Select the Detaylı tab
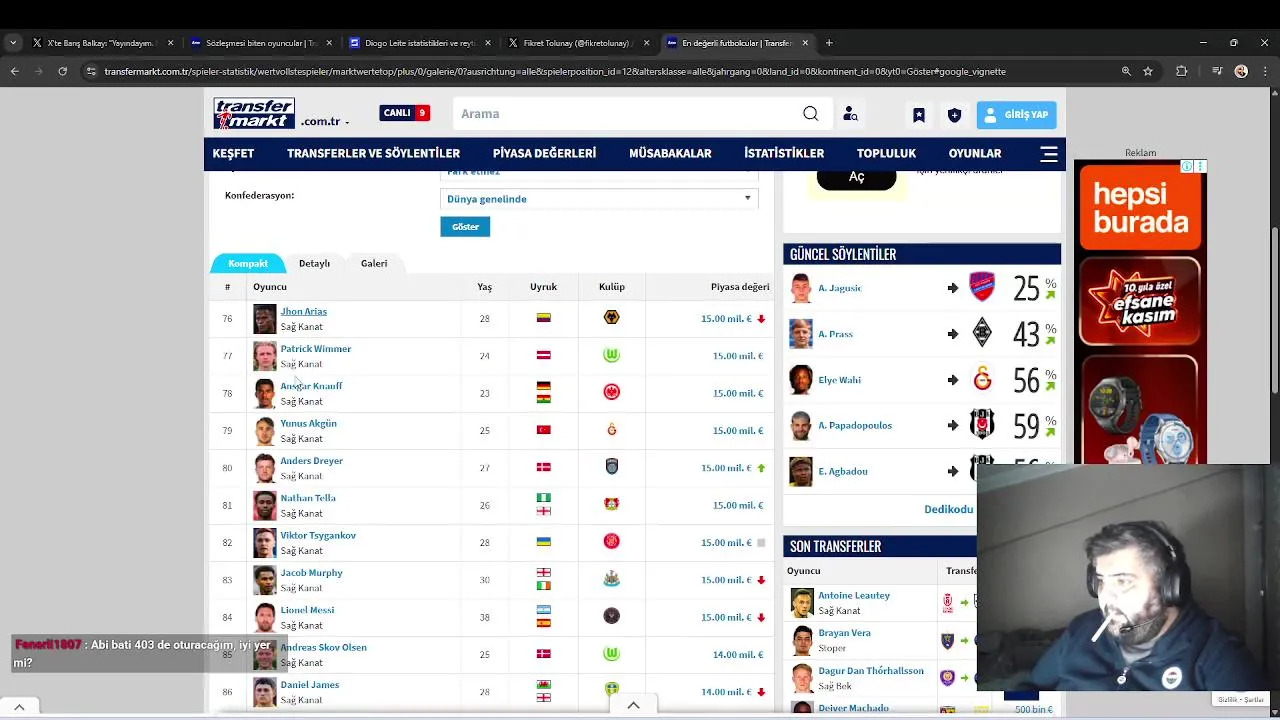The height and width of the screenshot is (720, 1280). pyautogui.click(x=314, y=263)
